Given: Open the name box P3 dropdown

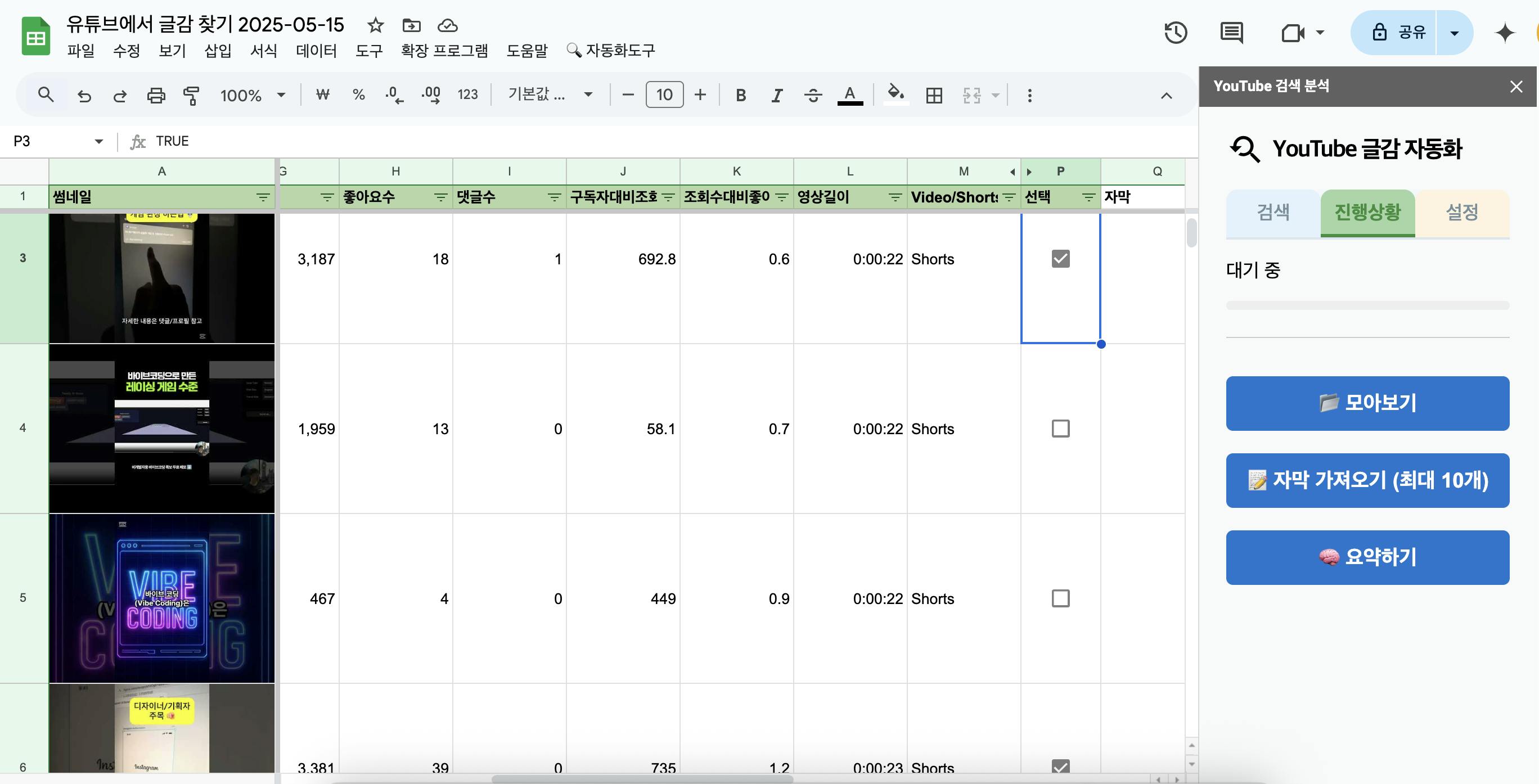Looking at the screenshot, I should [x=99, y=141].
